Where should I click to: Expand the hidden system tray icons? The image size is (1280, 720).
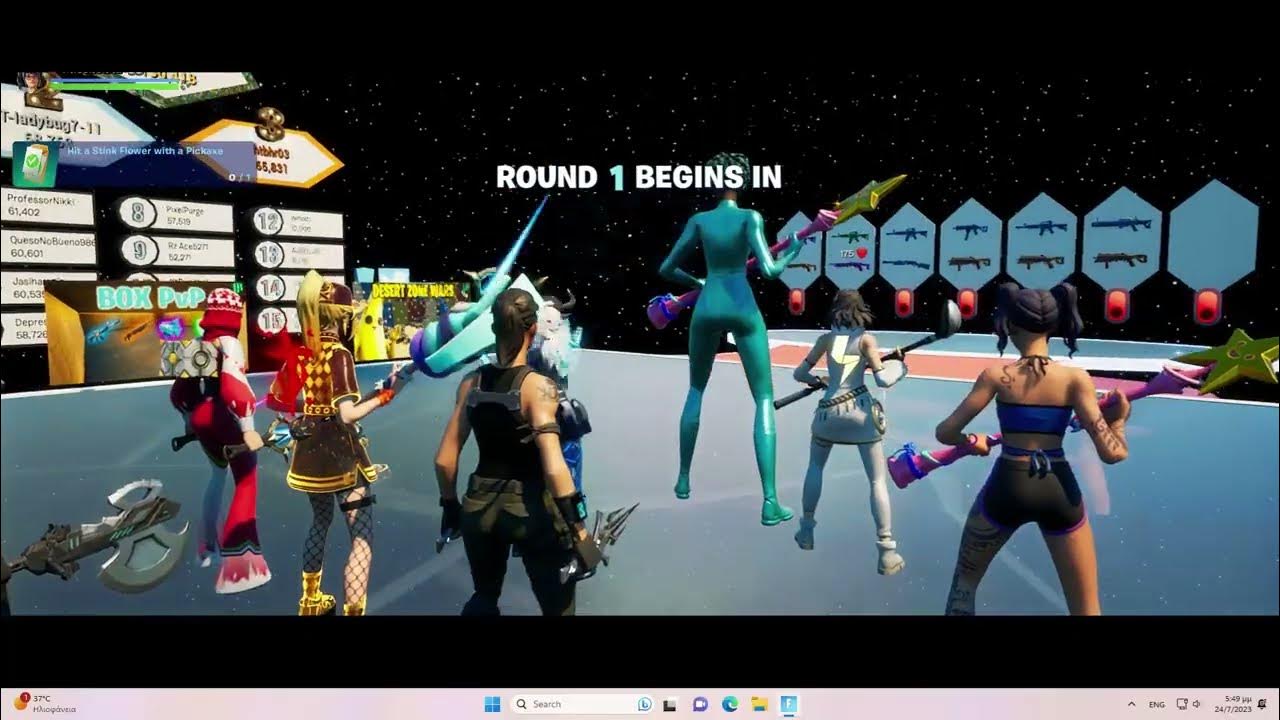click(x=1132, y=704)
